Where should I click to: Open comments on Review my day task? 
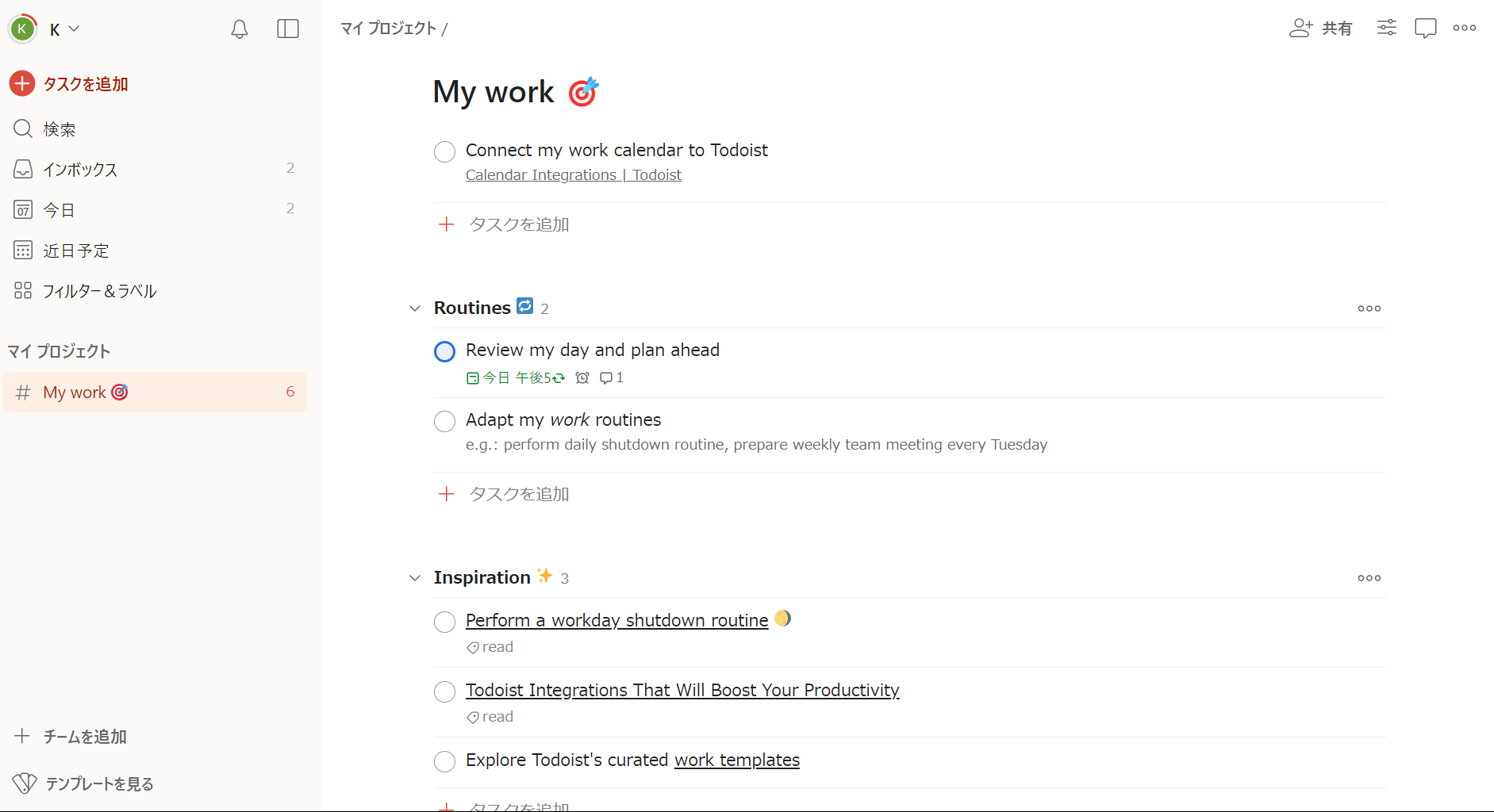[611, 378]
